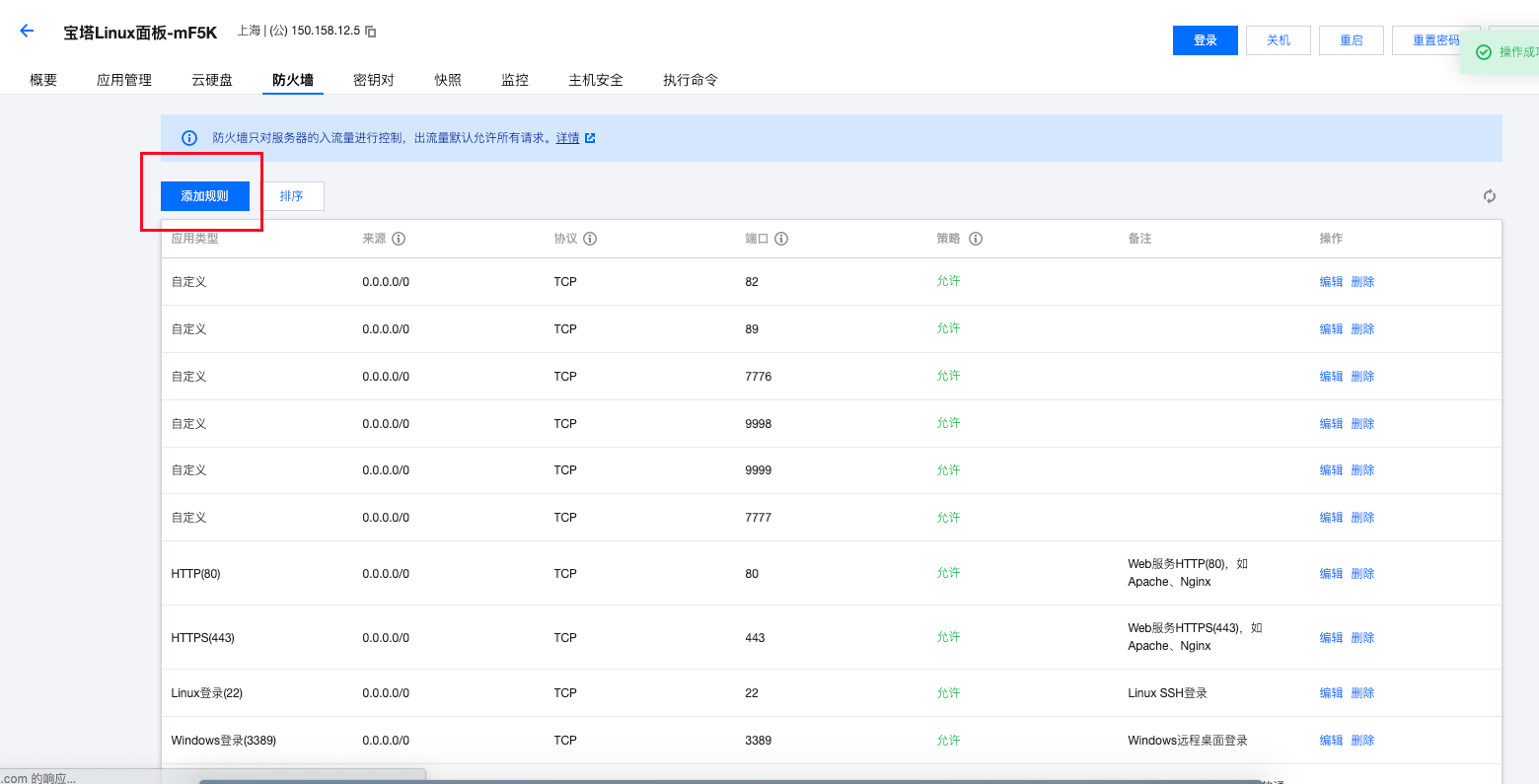This screenshot has height=784, width=1539.
Task: Delete the Windows登录(3389) rule
Action: 1362,741
